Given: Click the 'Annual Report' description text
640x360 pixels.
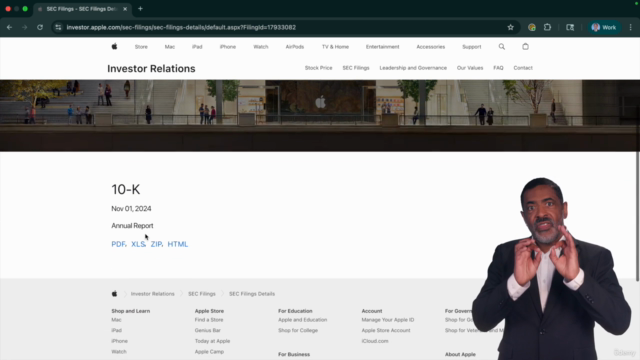Looking at the screenshot, I should [132, 226].
